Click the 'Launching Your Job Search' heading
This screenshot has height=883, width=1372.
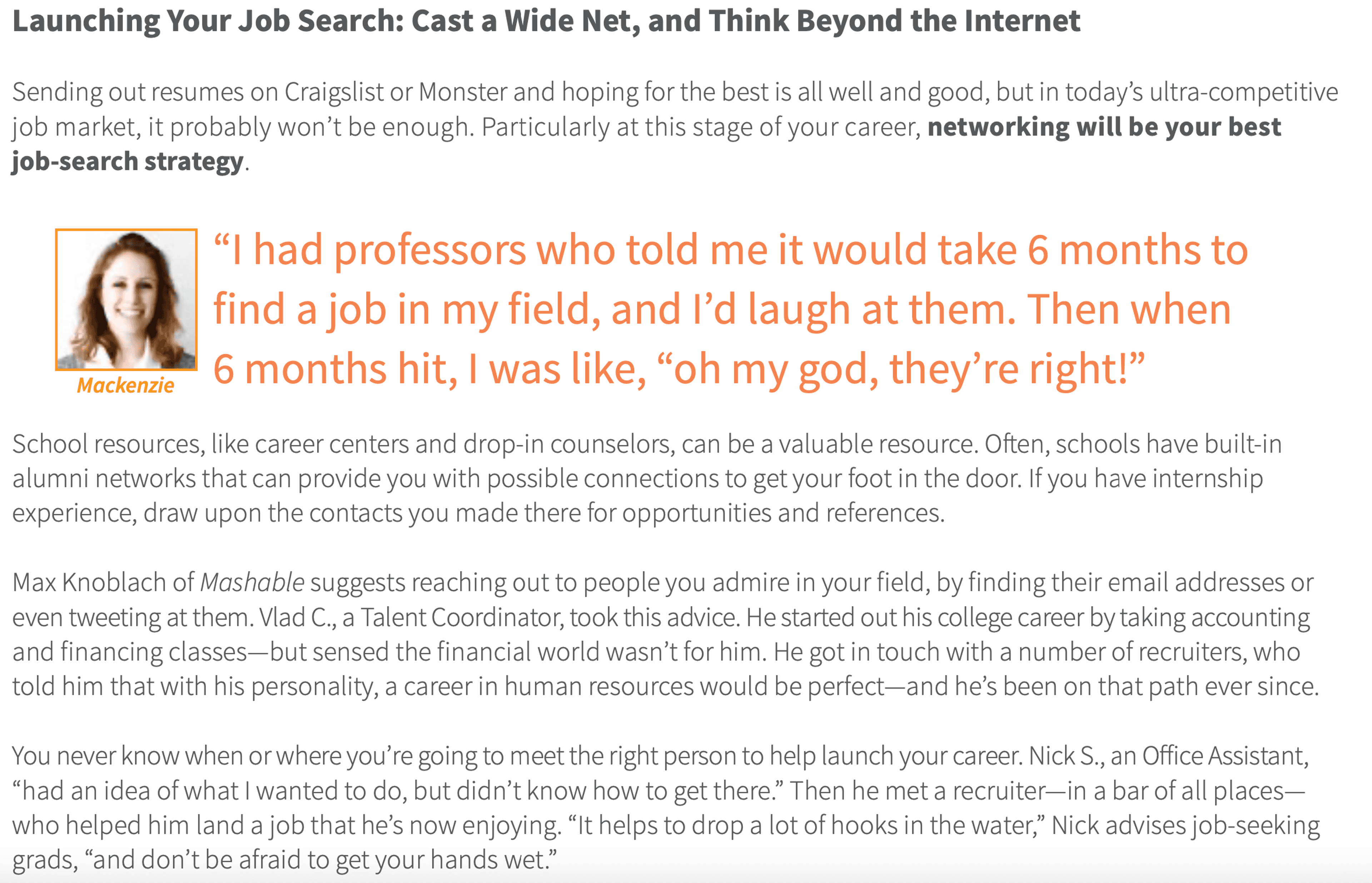(x=546, y=21)
